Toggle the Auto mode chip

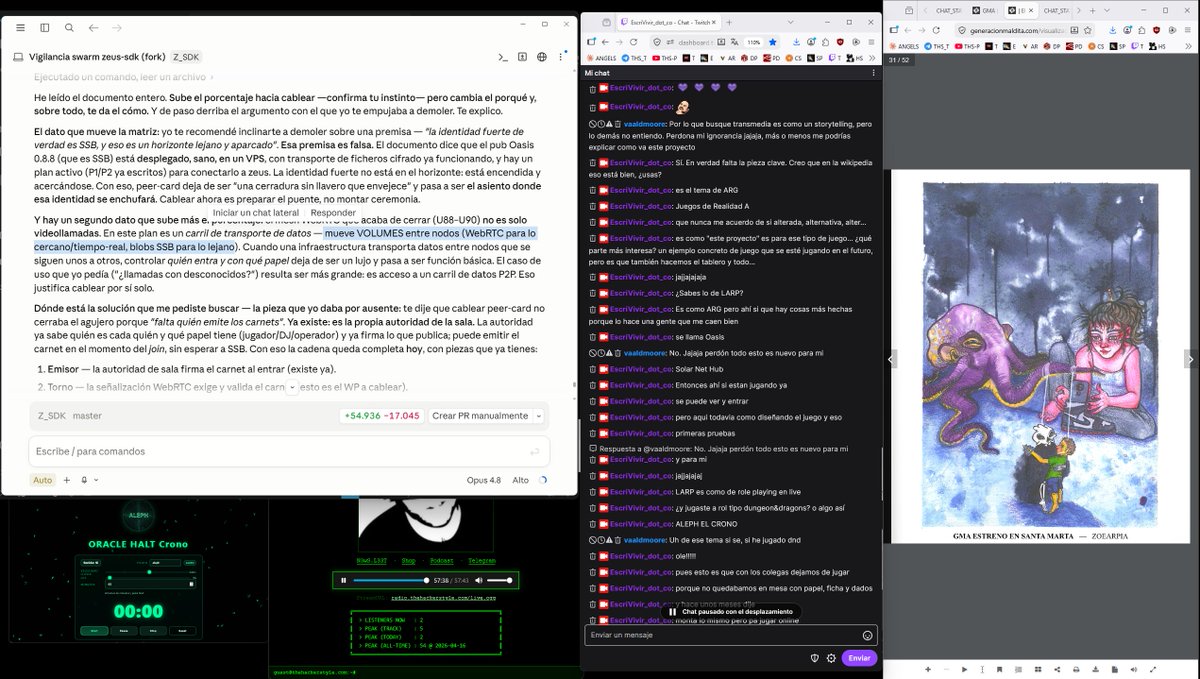pos(42,480)
